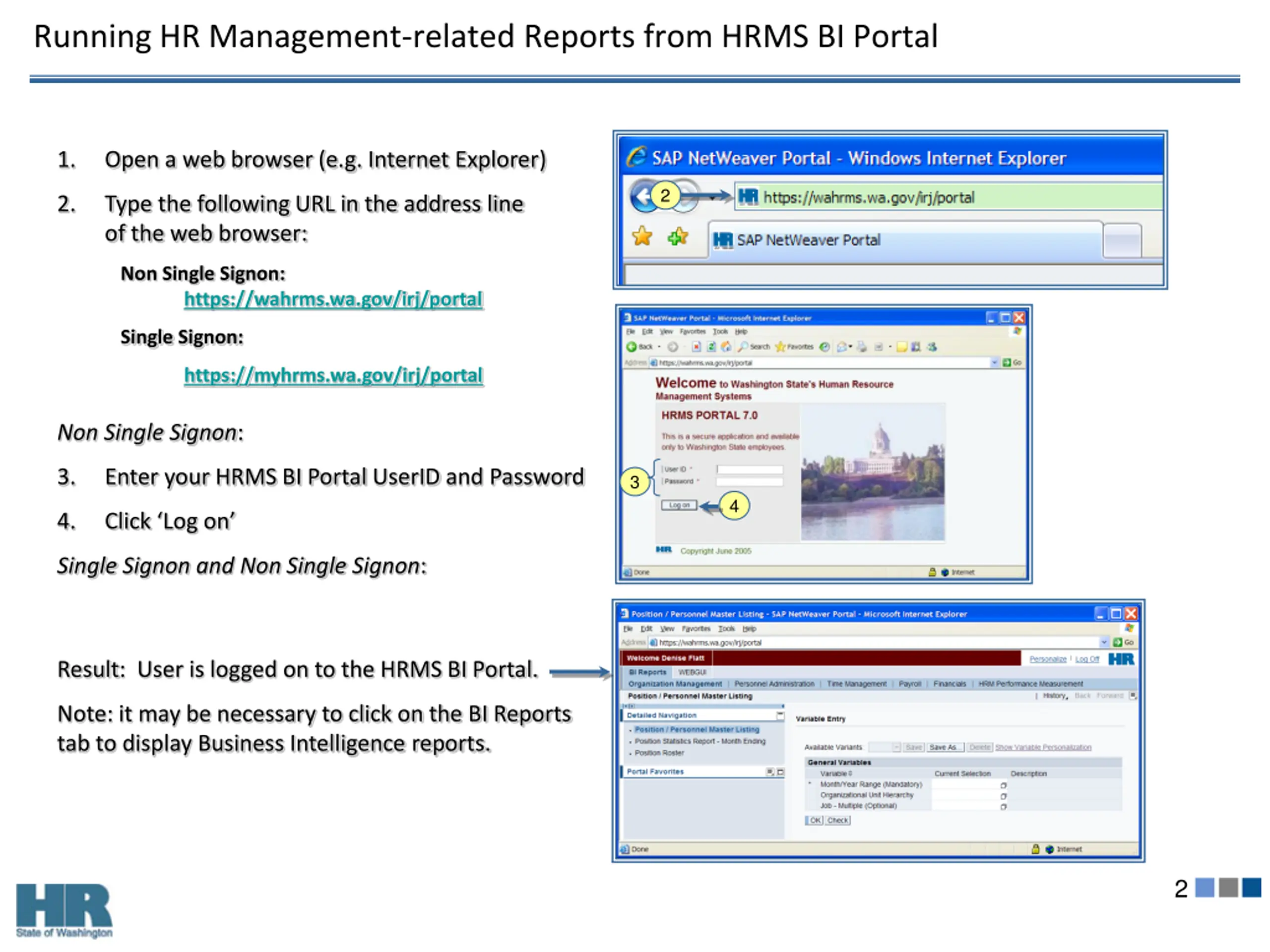Click the Print icon in login window toolbar
Screen dimensions: 1270x952
pyautogui.click(x=862, y=347)
